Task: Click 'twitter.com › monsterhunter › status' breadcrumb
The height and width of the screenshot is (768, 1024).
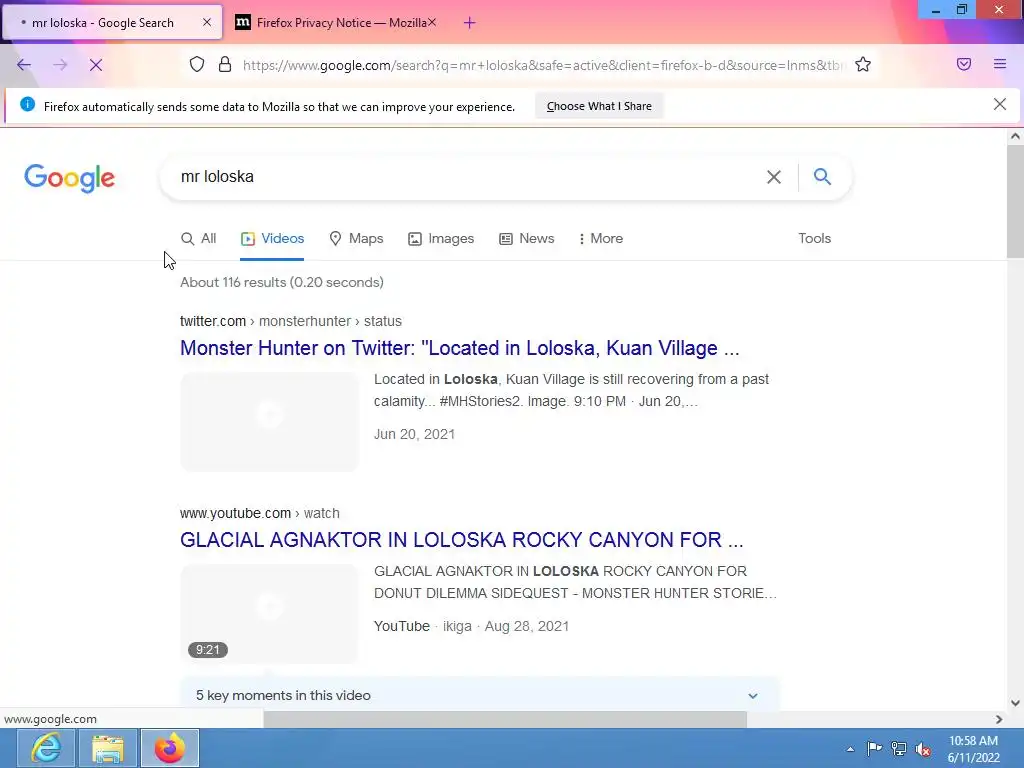Action: tap(291, 321)
